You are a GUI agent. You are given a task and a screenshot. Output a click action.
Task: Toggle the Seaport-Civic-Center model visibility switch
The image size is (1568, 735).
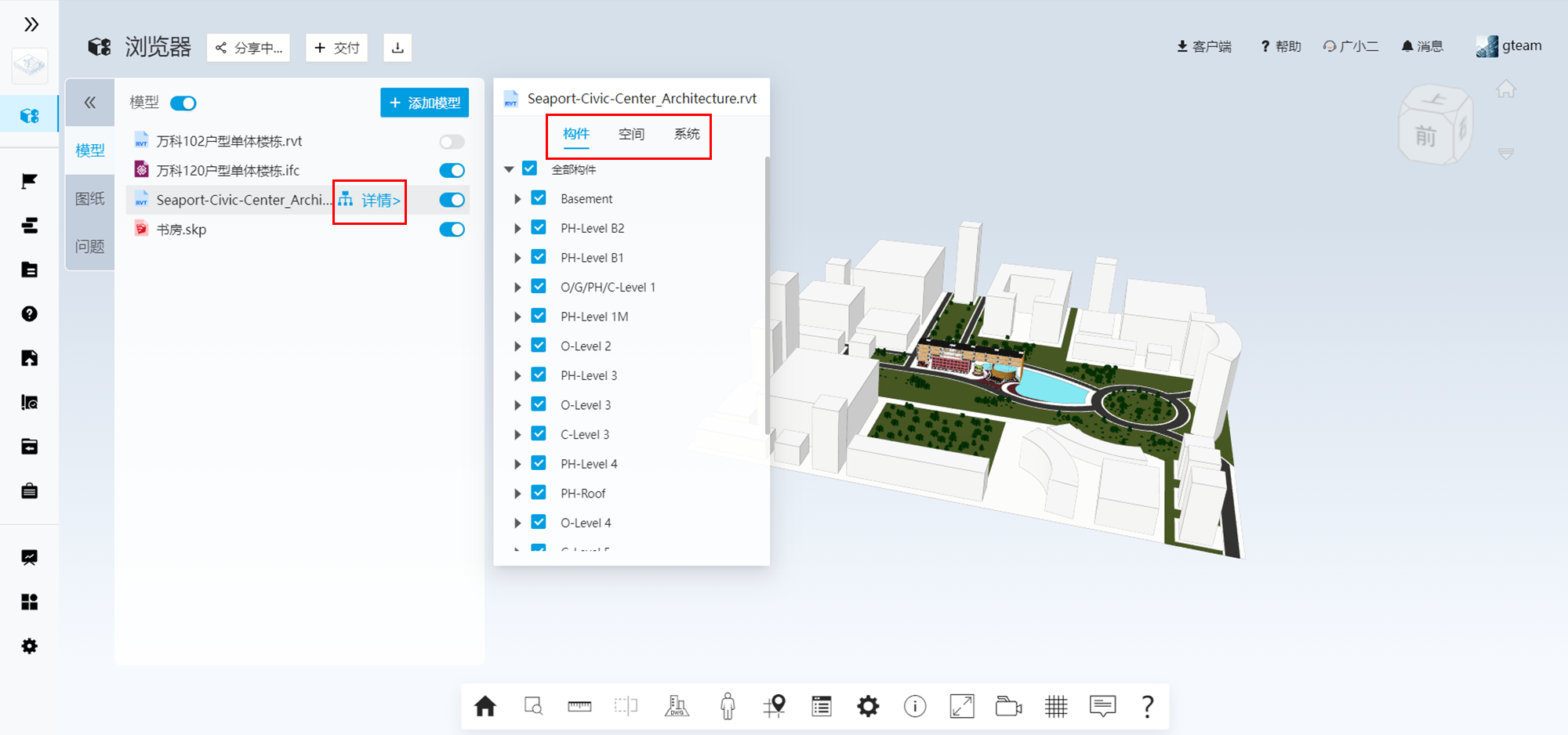452,200
